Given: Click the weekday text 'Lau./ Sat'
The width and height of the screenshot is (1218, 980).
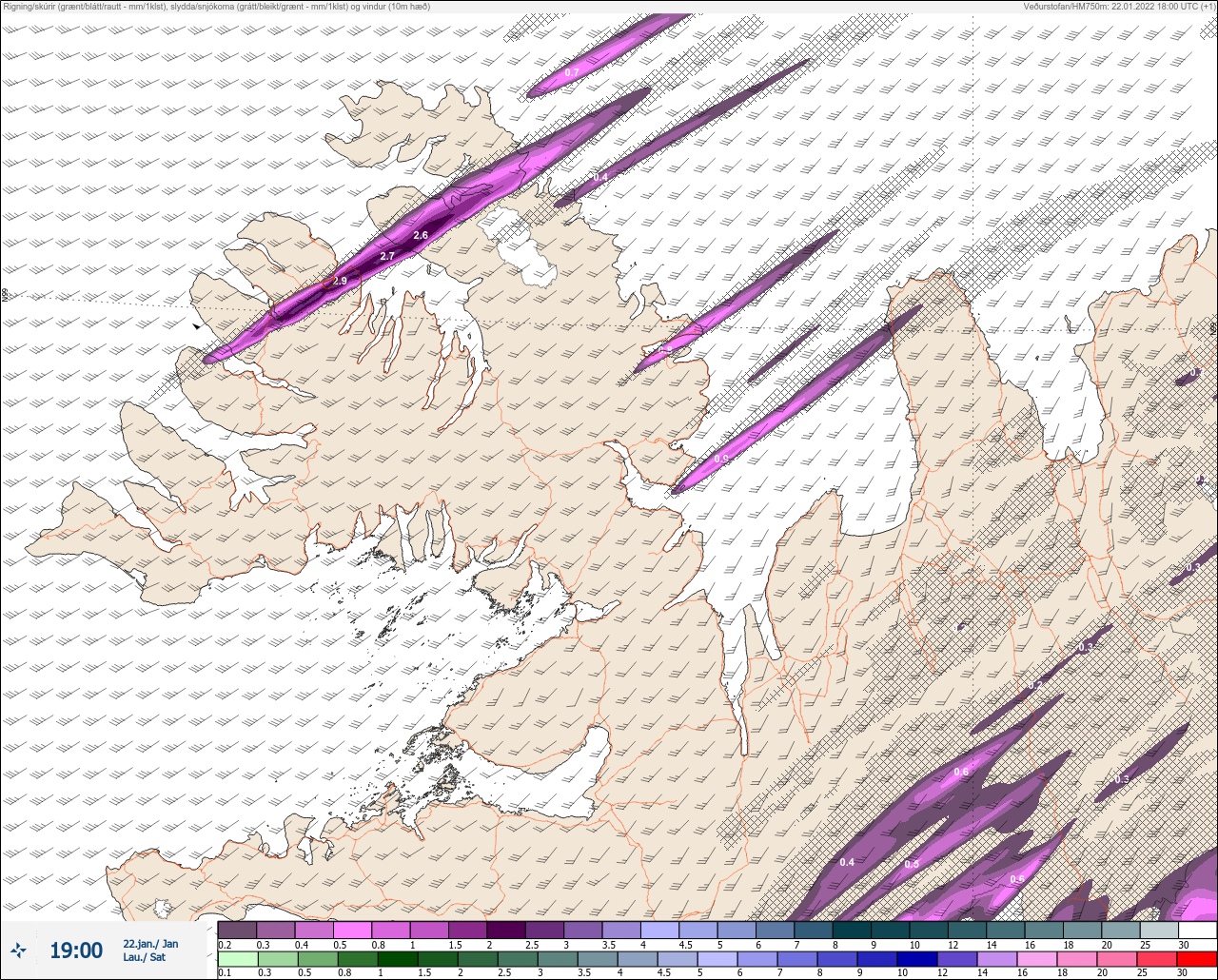Looking at the screenshot, I should click(x=144, y=958).
